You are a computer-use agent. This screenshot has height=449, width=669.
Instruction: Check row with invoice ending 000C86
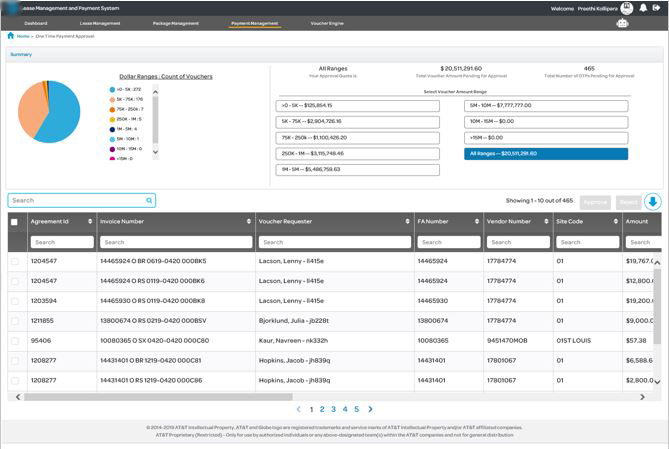point(15,381)
